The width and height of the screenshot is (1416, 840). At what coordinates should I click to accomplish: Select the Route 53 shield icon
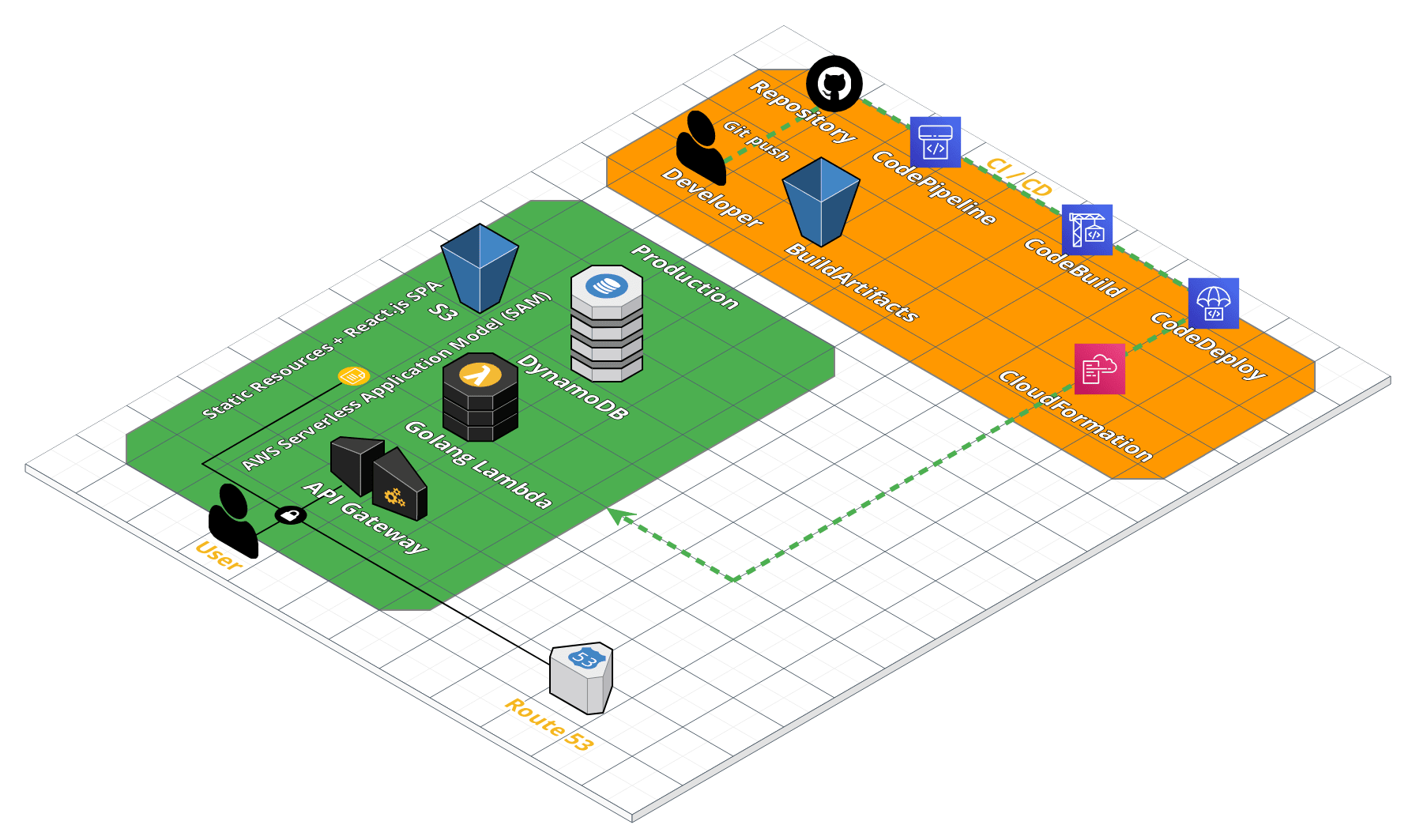582,678
